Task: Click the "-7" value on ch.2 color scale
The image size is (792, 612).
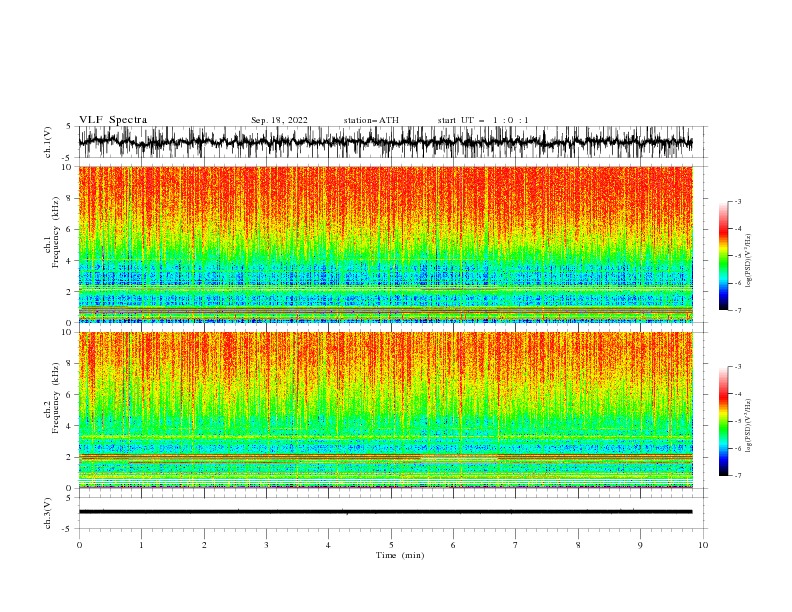Action: tap(738, 475)
